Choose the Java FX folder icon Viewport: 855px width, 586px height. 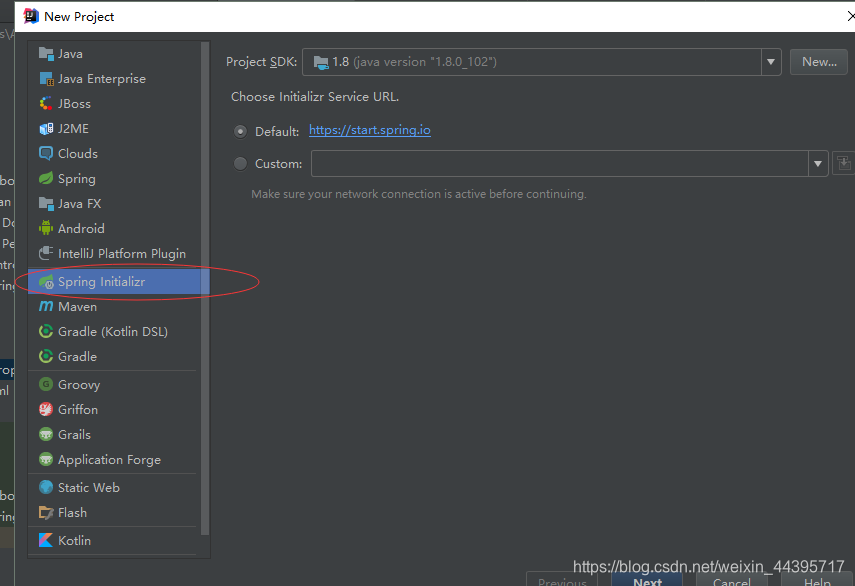46,203
